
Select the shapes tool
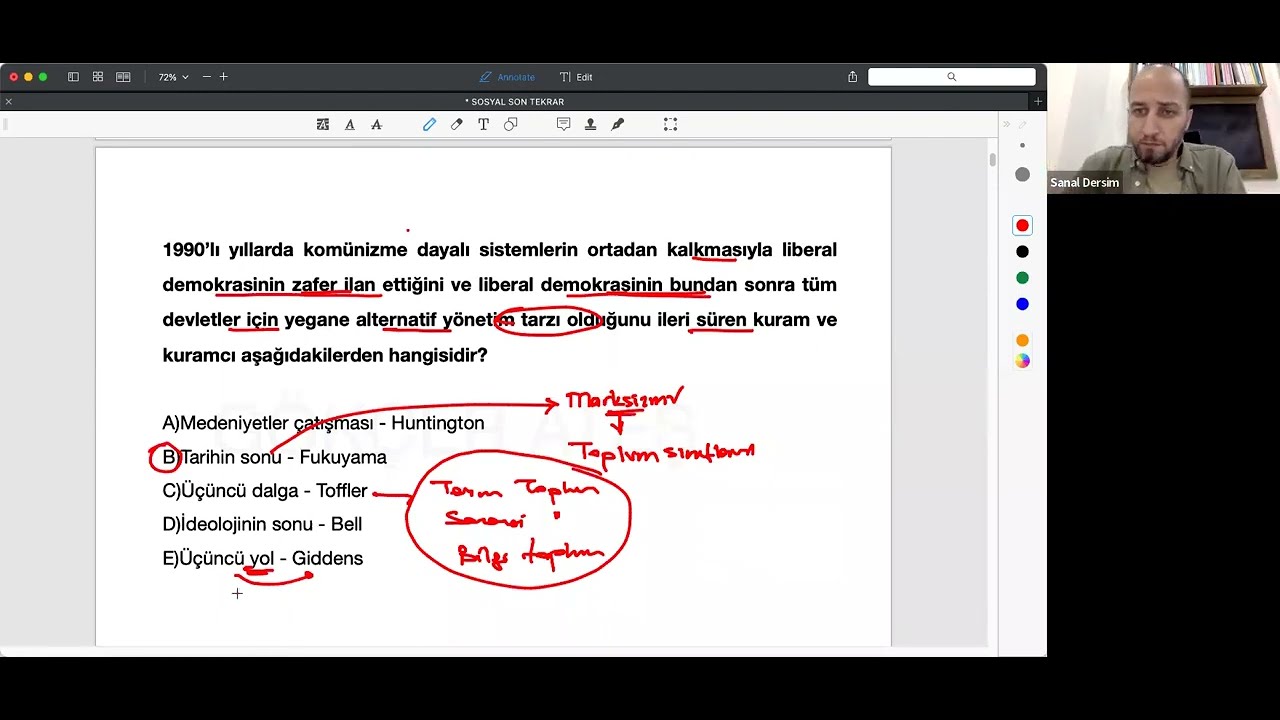(510, 124)
